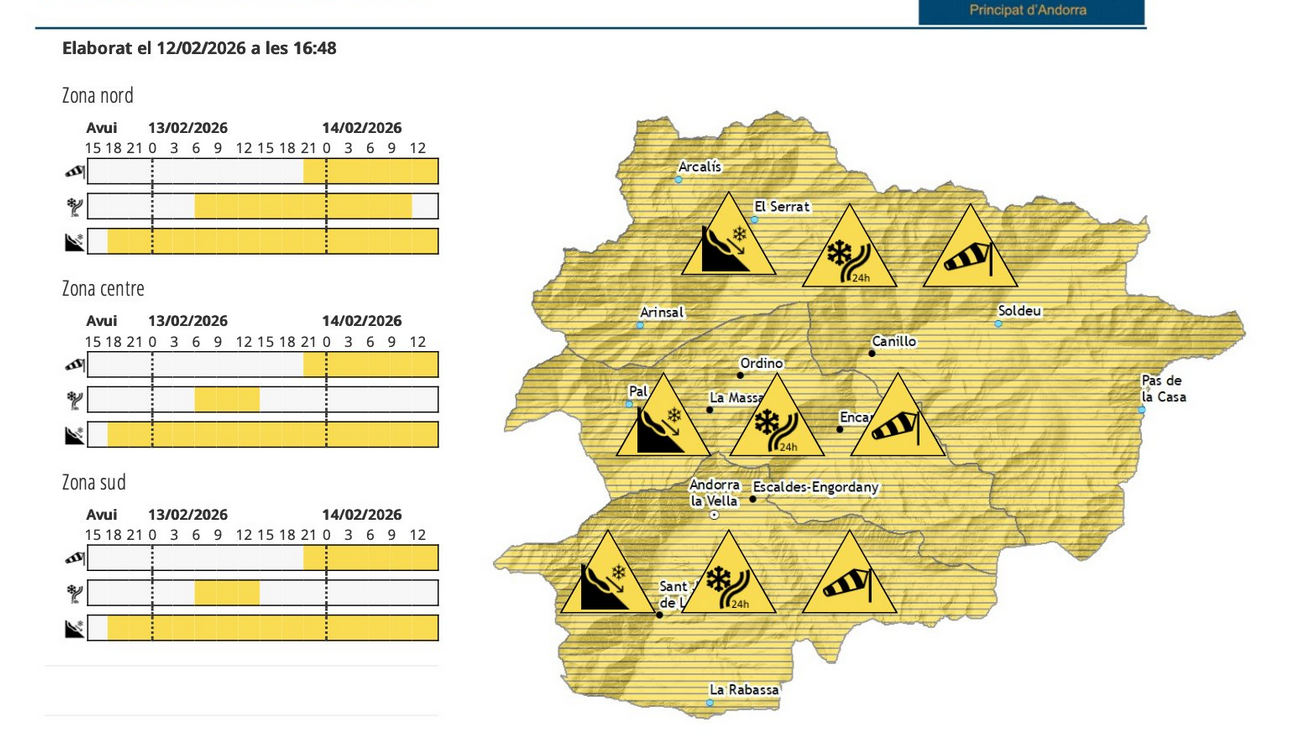The height and width of the screenshot is (736, 1311).
Task: Click the southern zone wind sock warning triangle
Action: pyautogui.click(x=849, y=580)
